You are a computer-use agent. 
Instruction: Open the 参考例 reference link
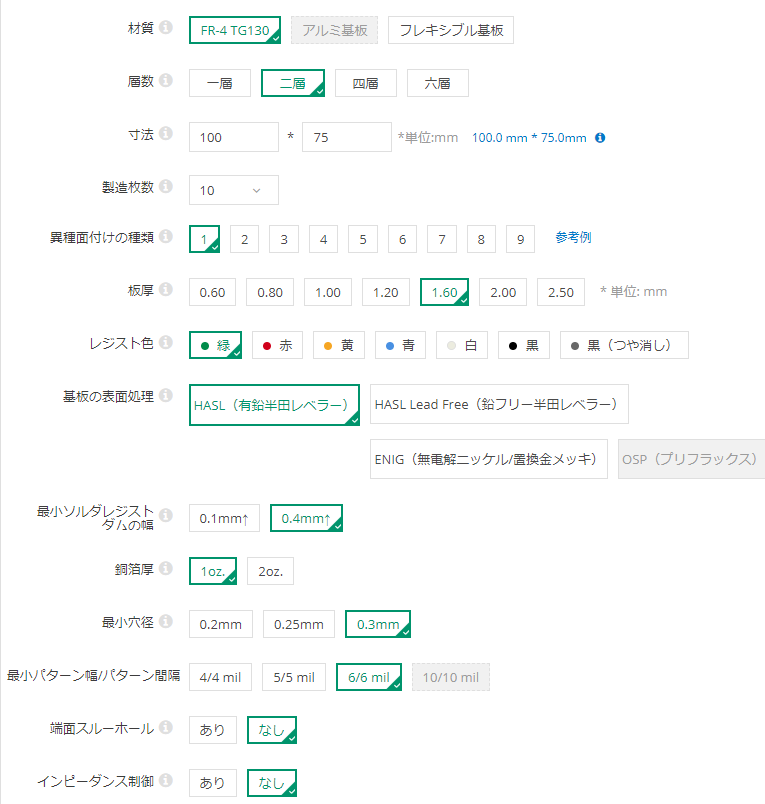(x=573, y=237)
